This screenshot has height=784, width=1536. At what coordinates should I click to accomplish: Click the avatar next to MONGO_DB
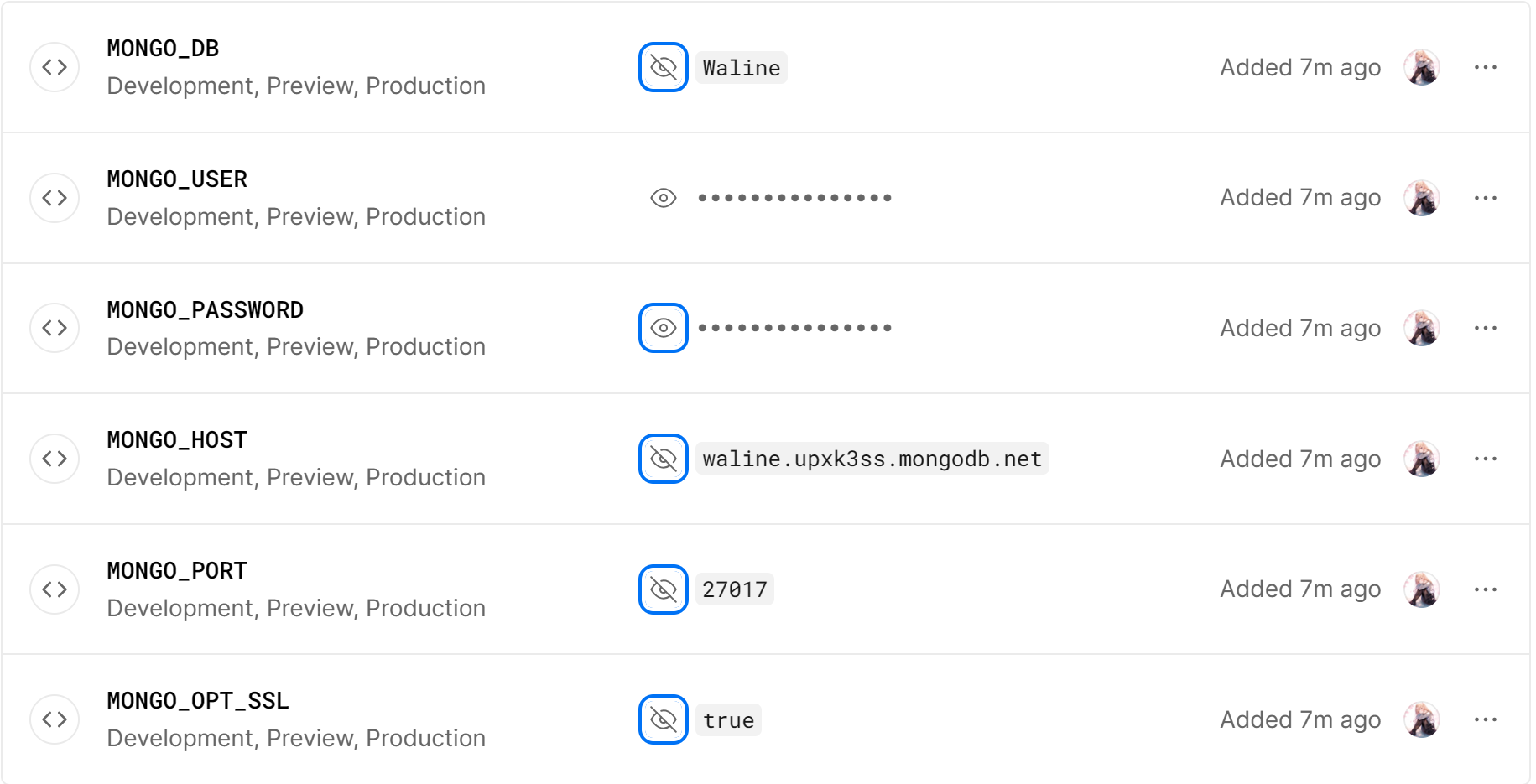tap(1421, 67)
